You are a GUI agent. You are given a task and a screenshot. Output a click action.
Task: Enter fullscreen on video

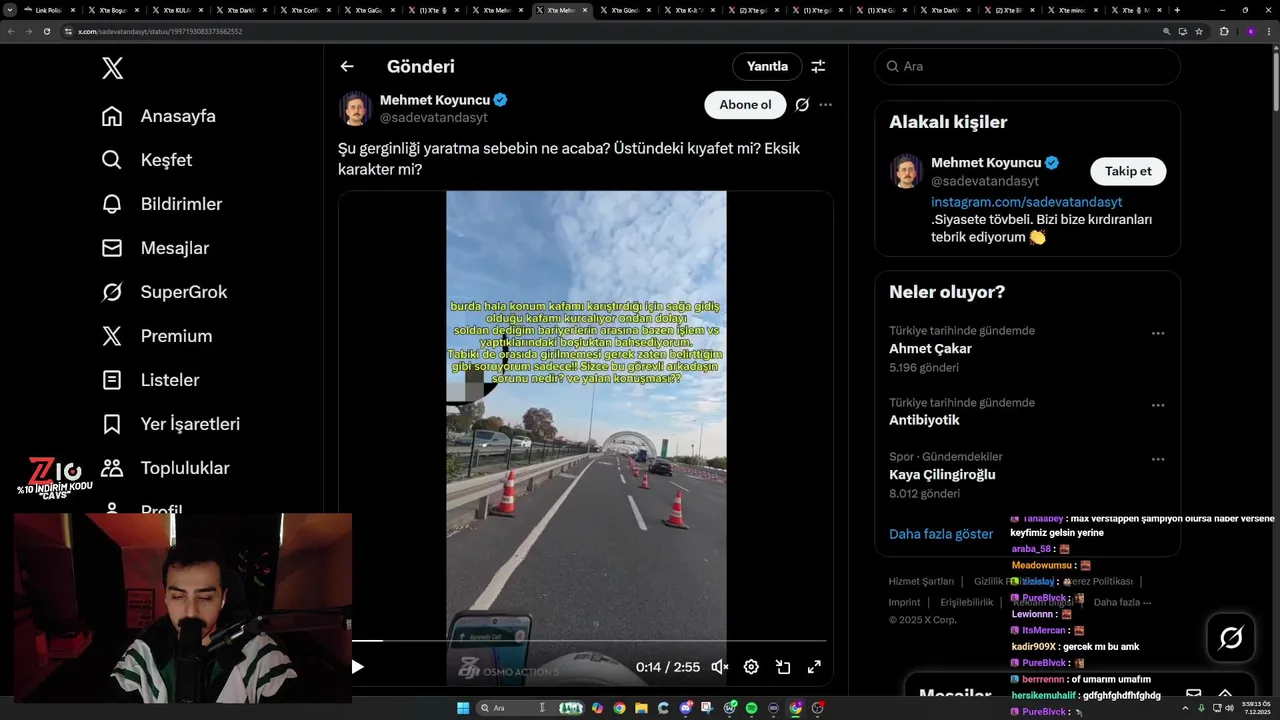tap(814, 667)
